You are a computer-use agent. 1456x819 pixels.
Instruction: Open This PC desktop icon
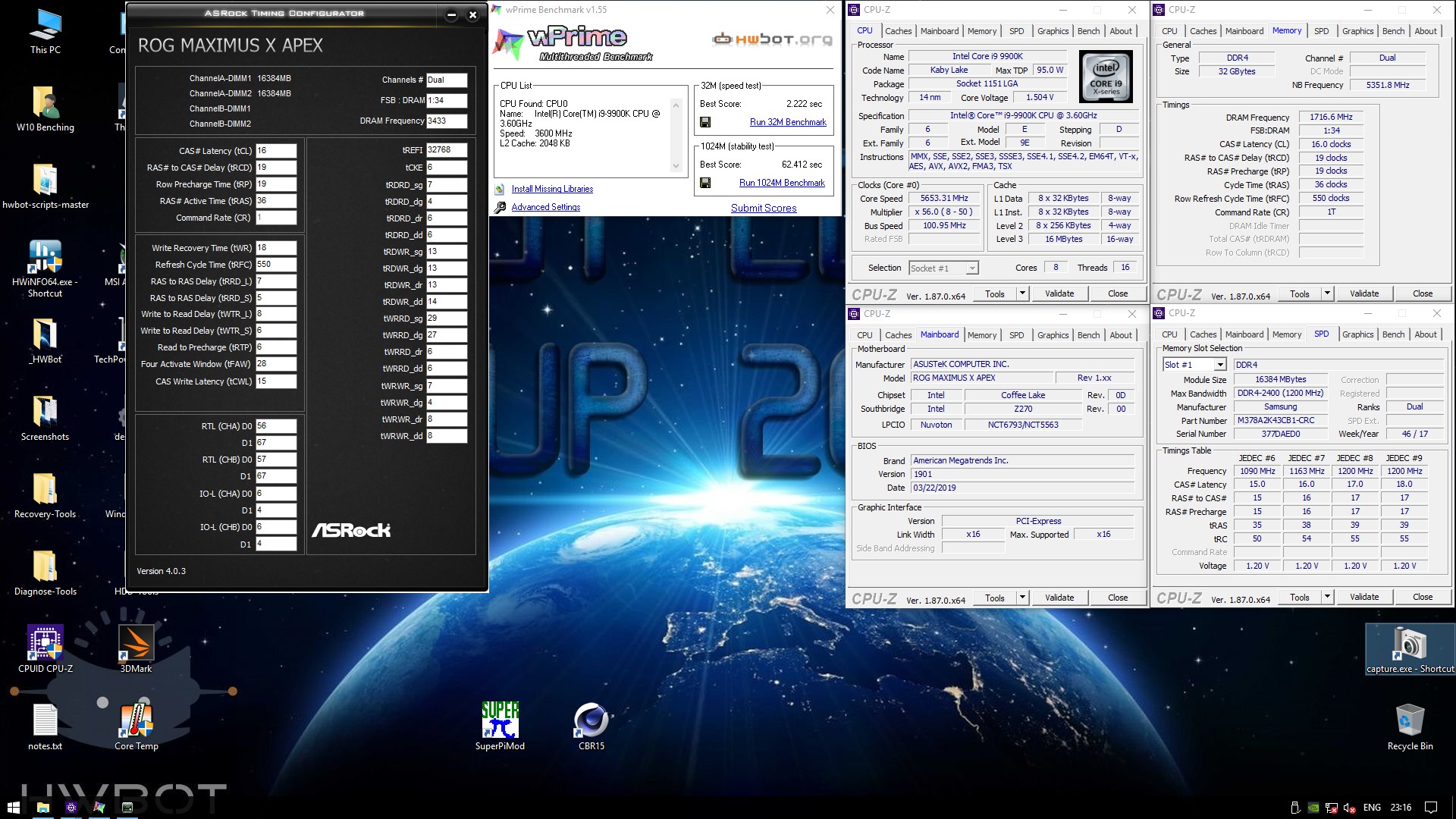[45, 32]
